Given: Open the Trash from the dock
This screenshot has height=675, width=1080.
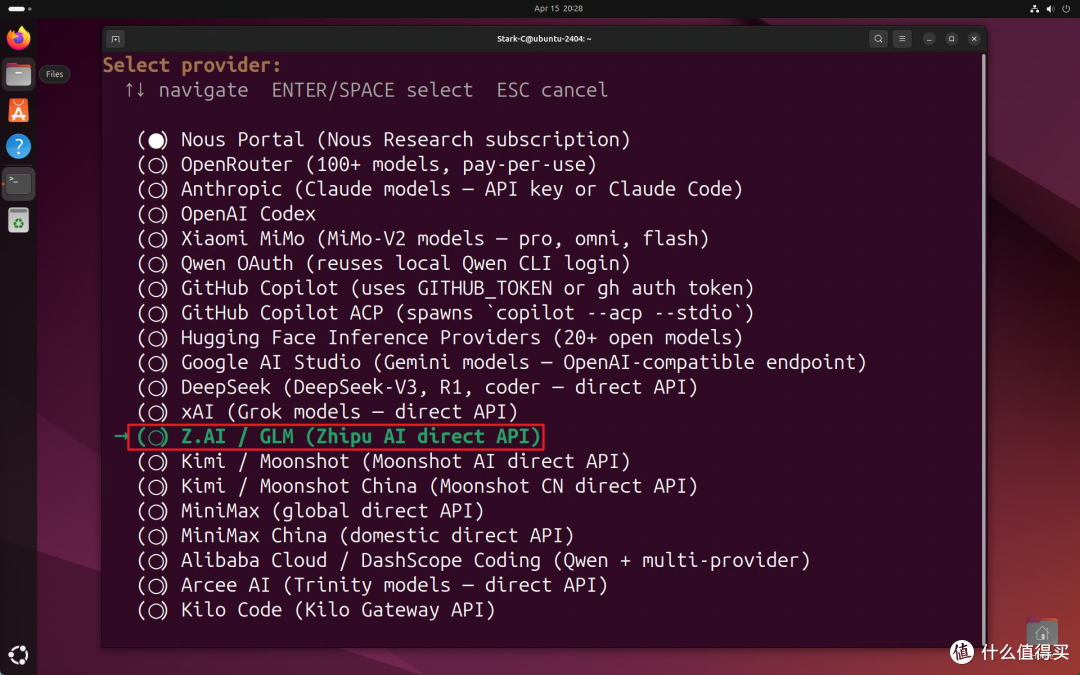Looking at the screenshot, I should click(x=19, y=220).
